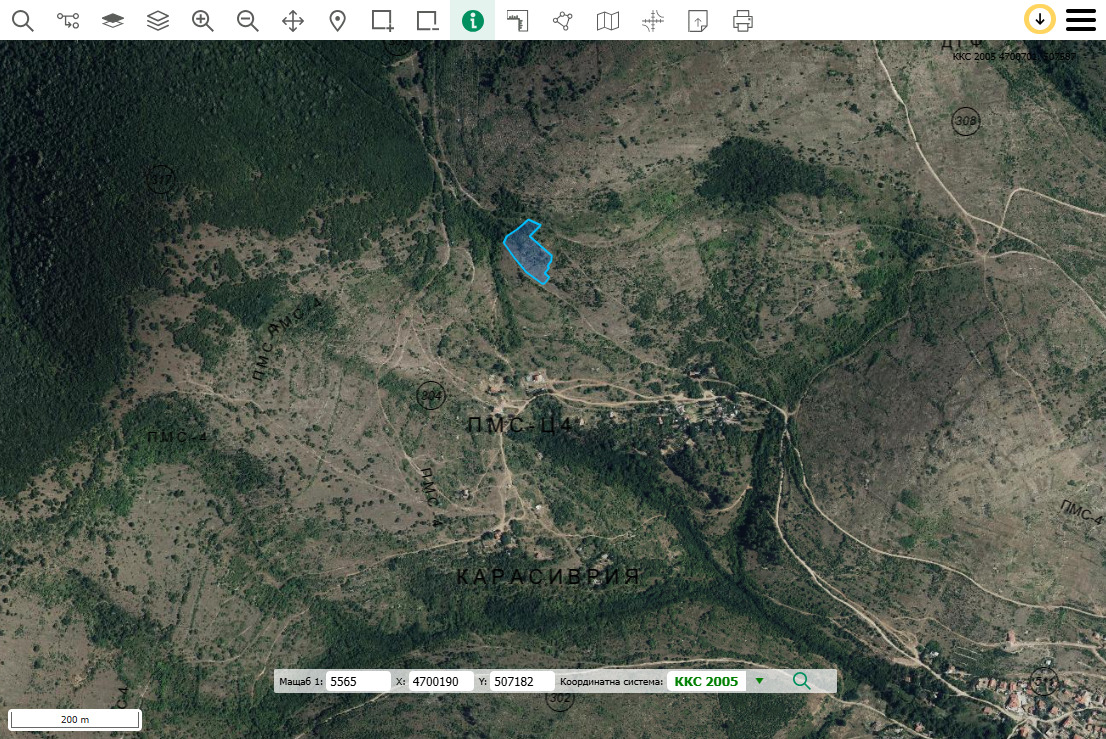Print the map with printer icon

tap(742, 20)
